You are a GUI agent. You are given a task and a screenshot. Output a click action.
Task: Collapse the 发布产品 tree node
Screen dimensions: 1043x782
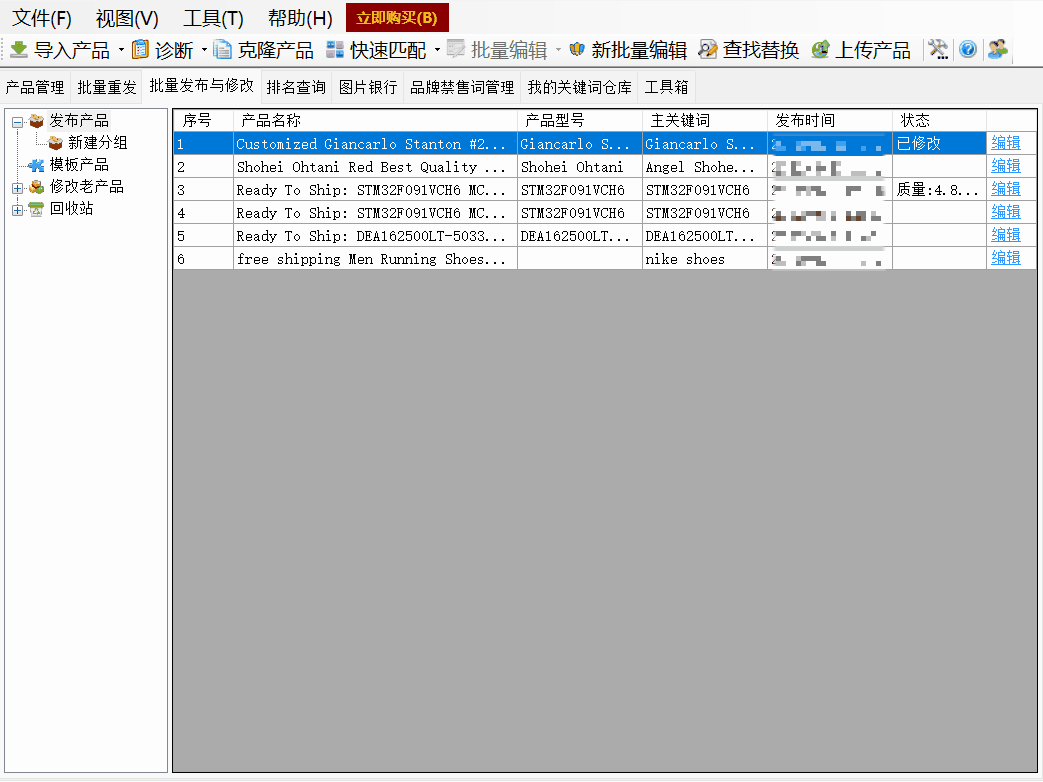(x=17, y=121)
